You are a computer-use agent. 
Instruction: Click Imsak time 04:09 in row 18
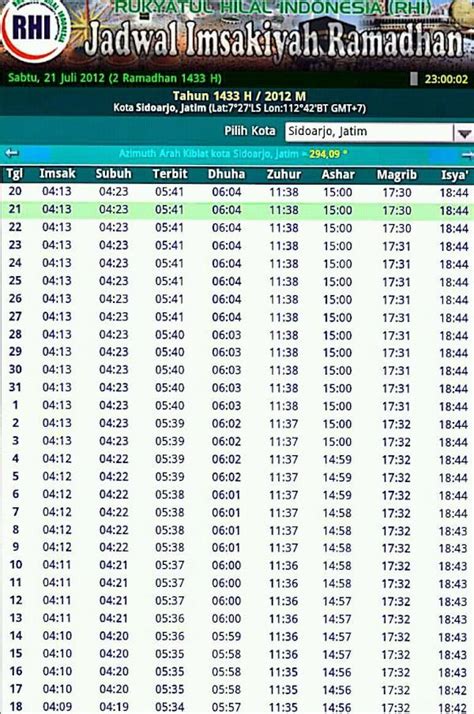57,707
